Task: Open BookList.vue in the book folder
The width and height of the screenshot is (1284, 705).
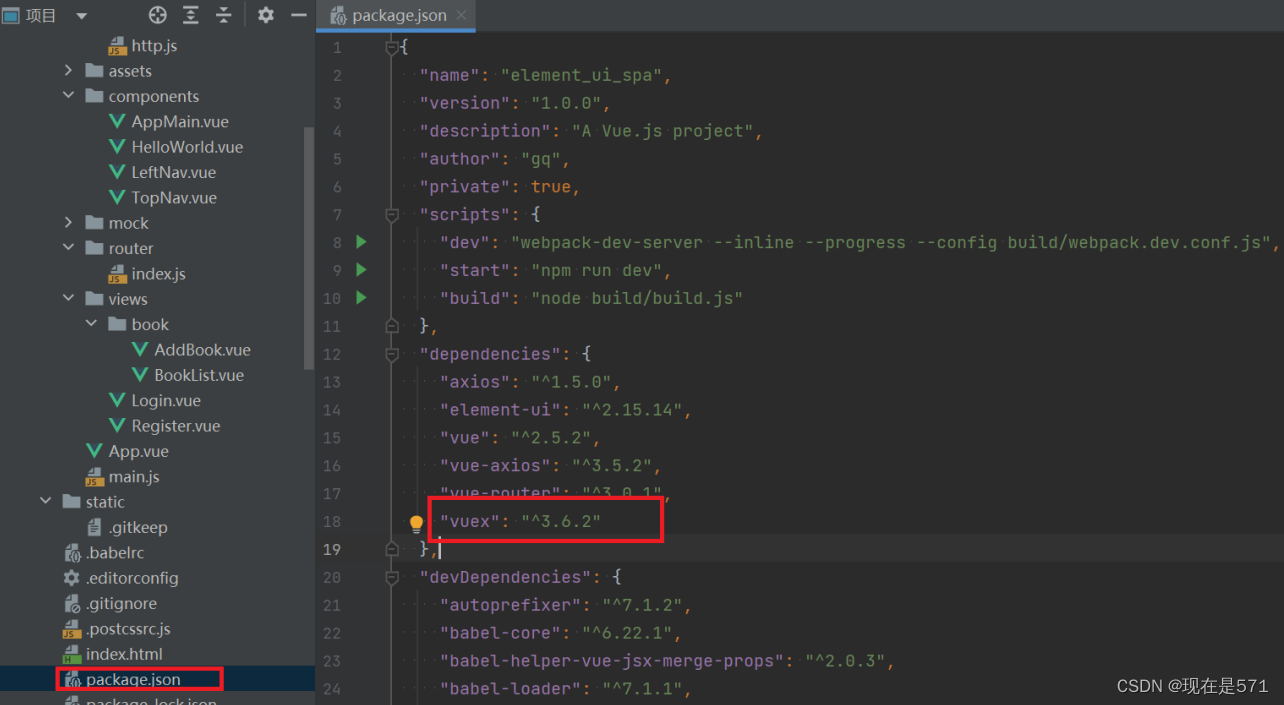Action: [x=192, y=375]
